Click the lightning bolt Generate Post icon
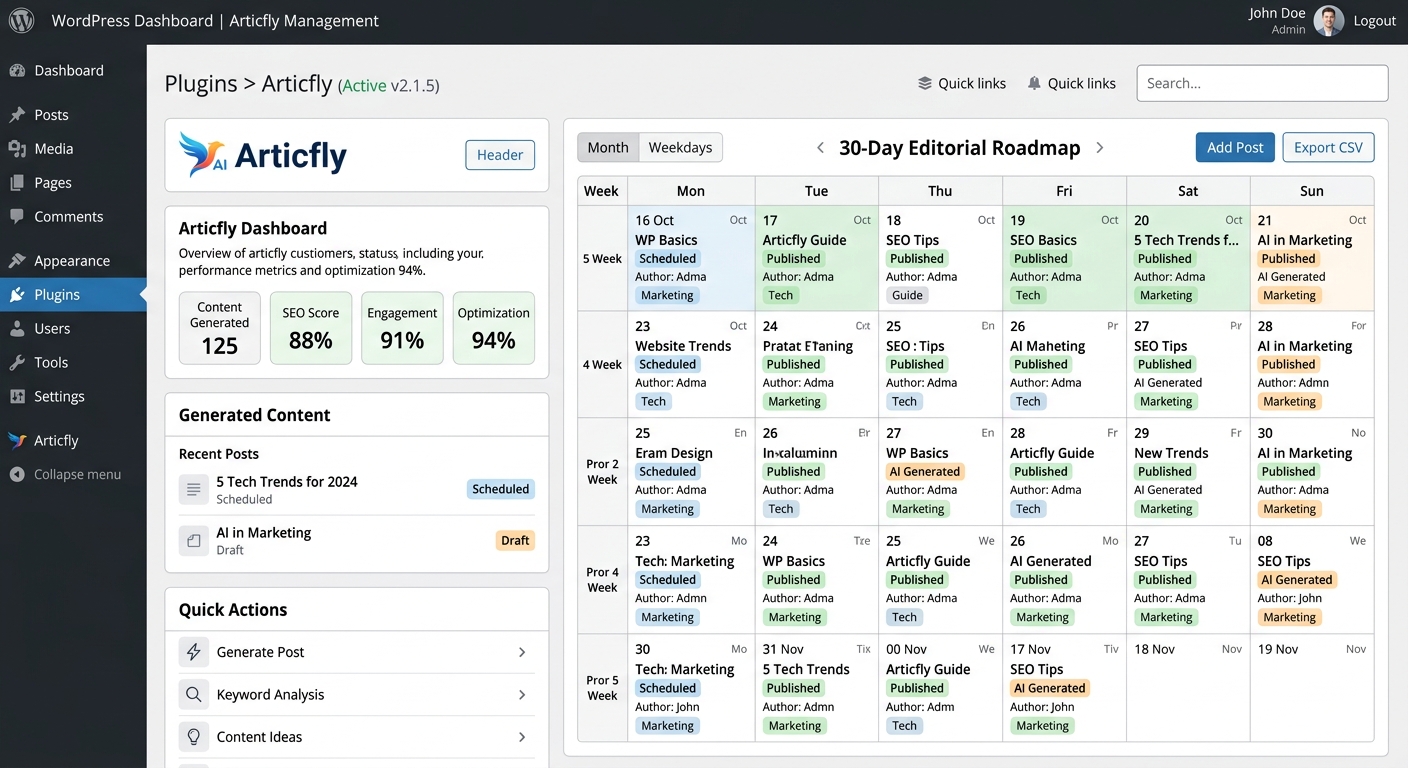The width and height of the screenshot is (1408, 768). click(x=194, y=652)
